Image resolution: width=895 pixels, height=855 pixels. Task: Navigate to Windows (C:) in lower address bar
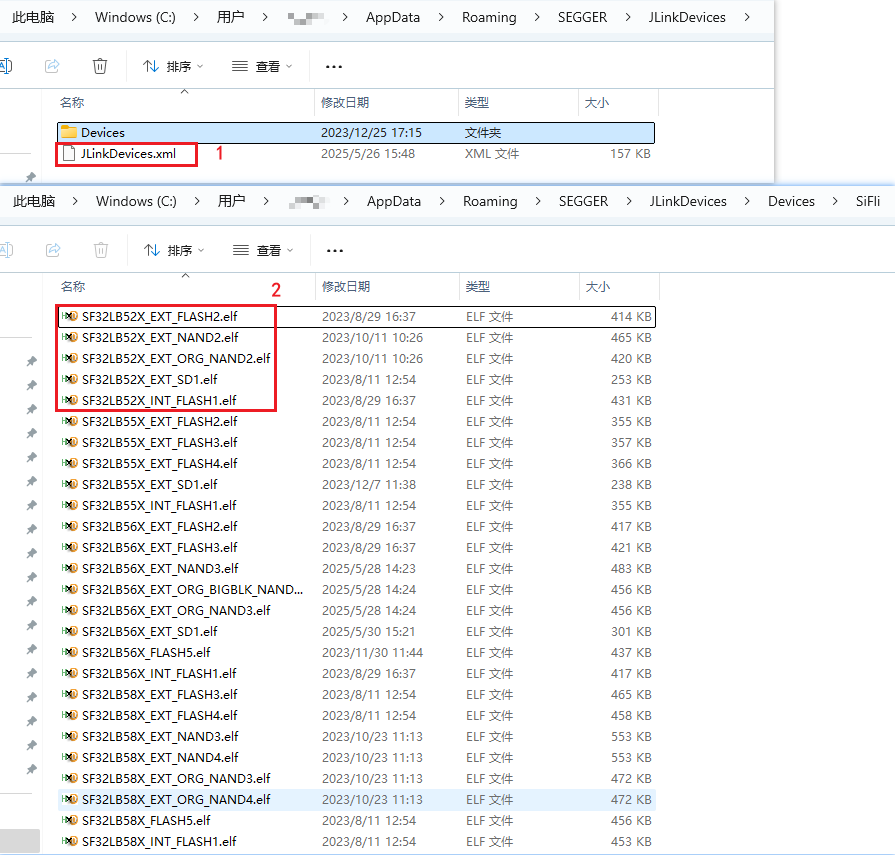136,201
